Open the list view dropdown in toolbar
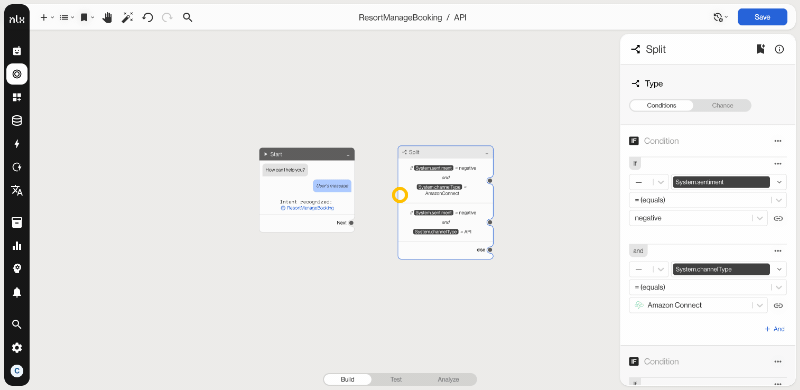 click(67, 17)
